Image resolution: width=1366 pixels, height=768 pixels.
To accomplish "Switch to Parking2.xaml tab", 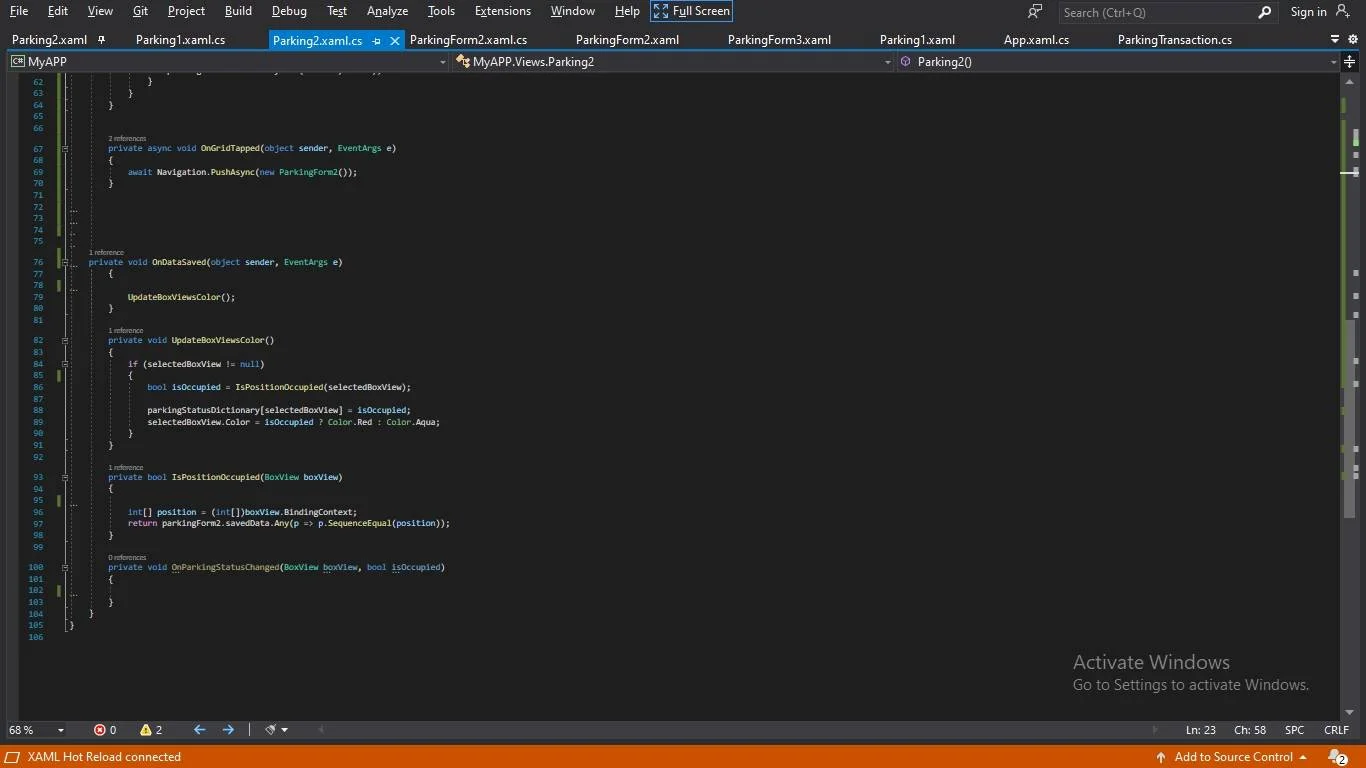I will [x=49, y=40].
